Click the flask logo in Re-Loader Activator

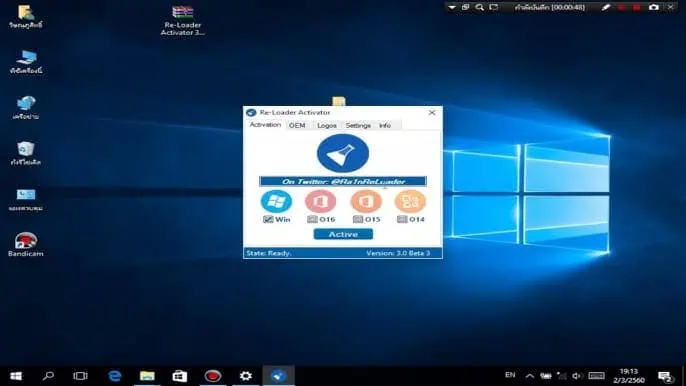(343, 153)
